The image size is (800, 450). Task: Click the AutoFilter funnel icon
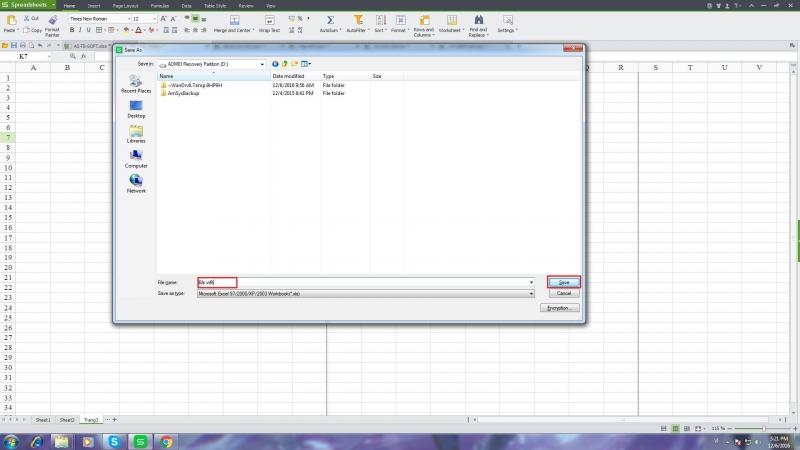358,20
